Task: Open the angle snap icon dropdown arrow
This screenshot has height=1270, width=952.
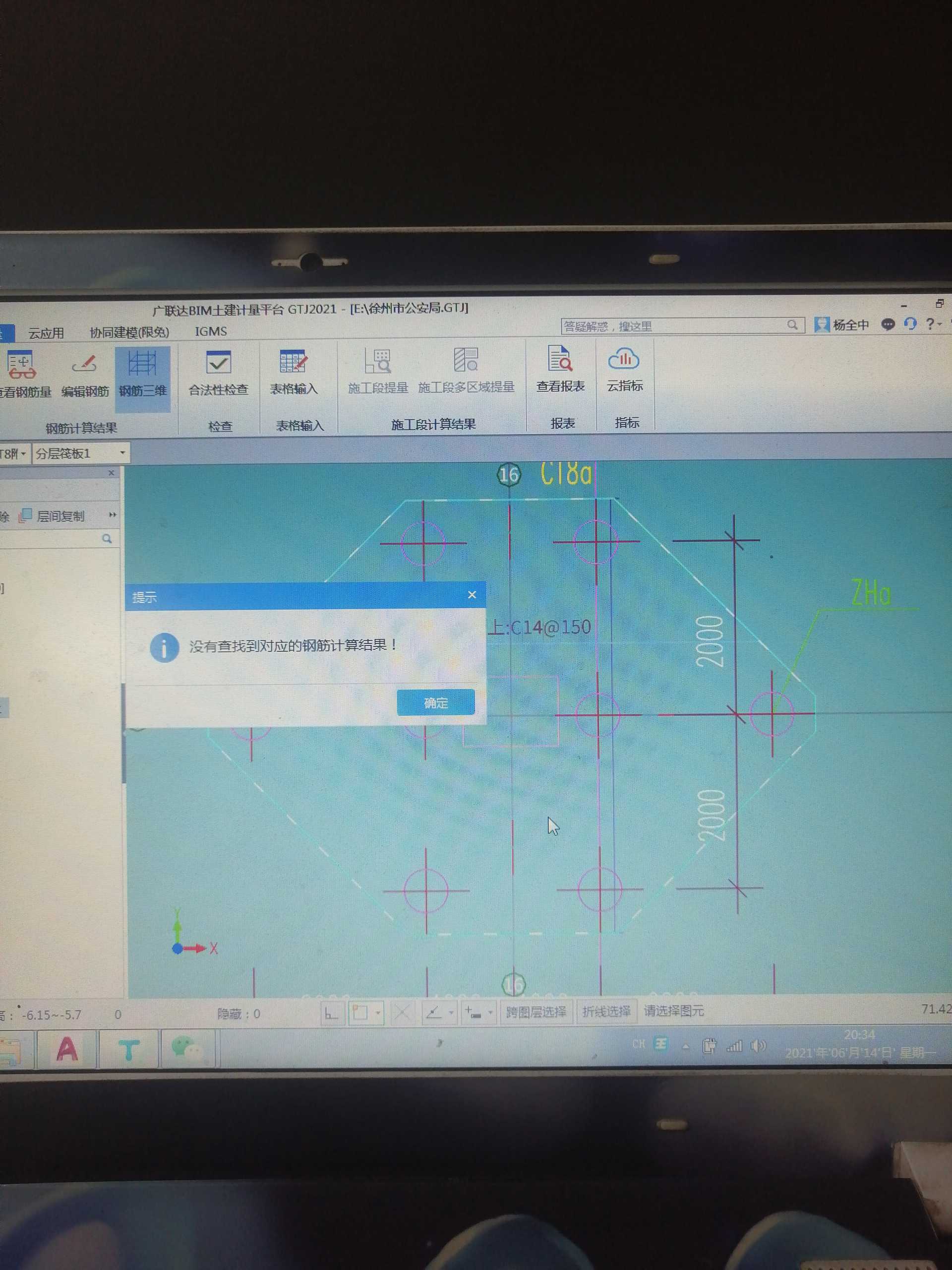Action: pos(451,1012)
